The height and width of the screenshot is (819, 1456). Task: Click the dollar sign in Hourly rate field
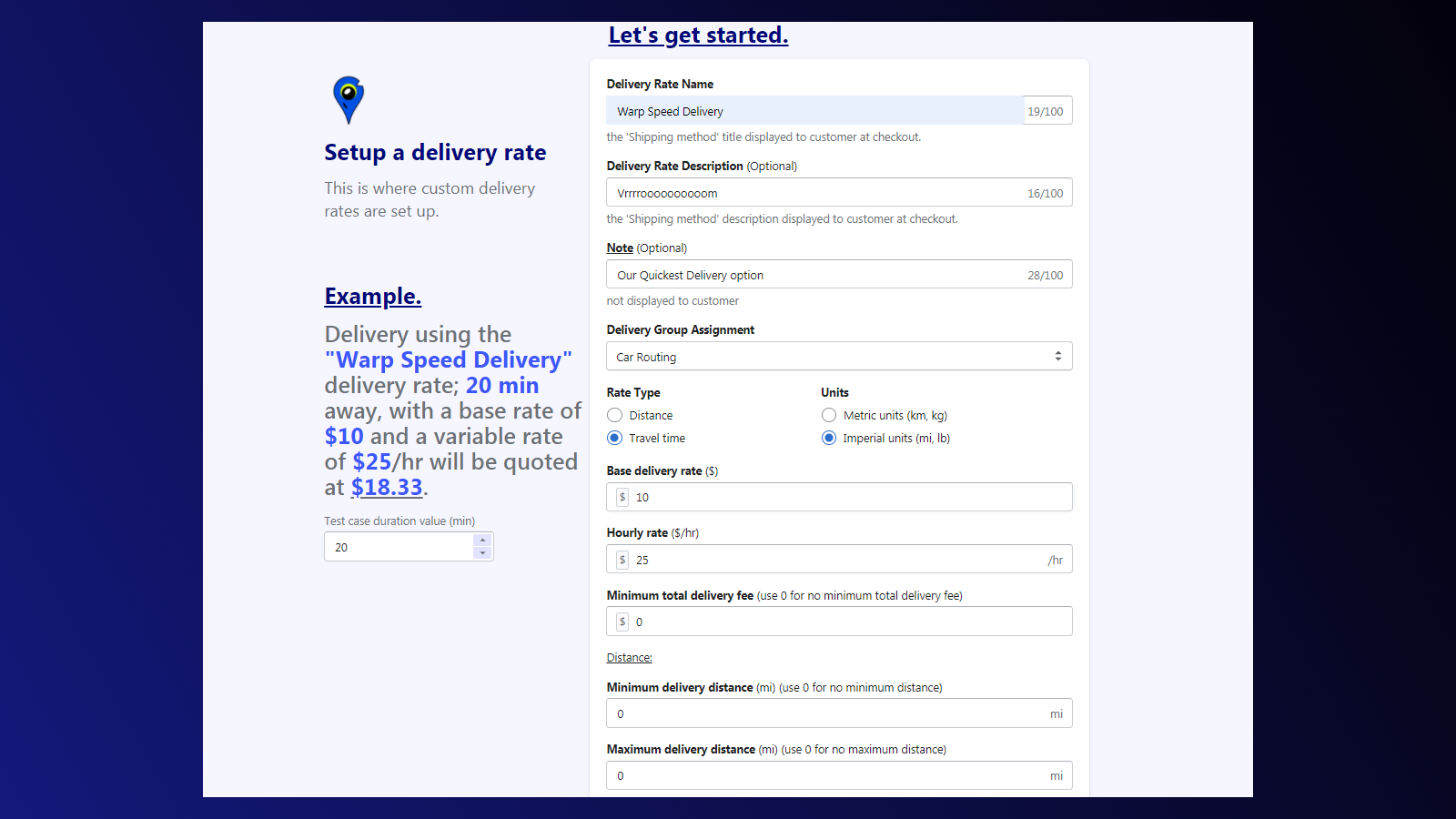[622, 560]
